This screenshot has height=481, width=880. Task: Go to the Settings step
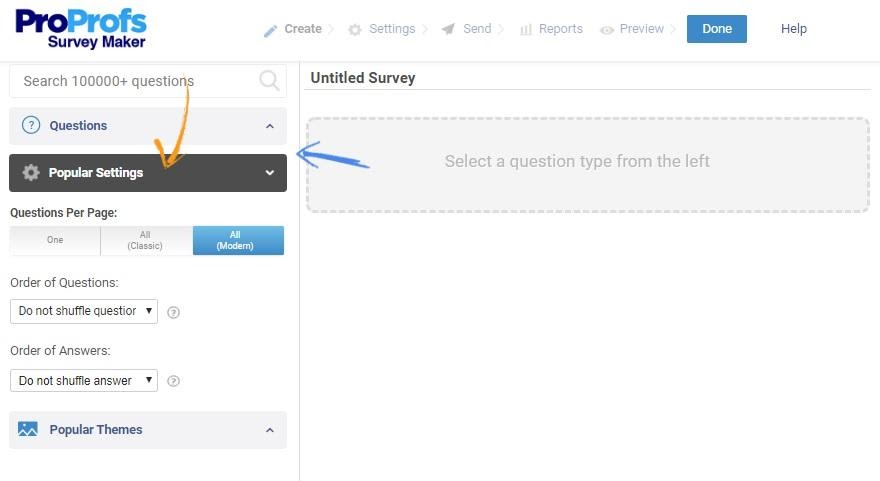click(391, 29)
